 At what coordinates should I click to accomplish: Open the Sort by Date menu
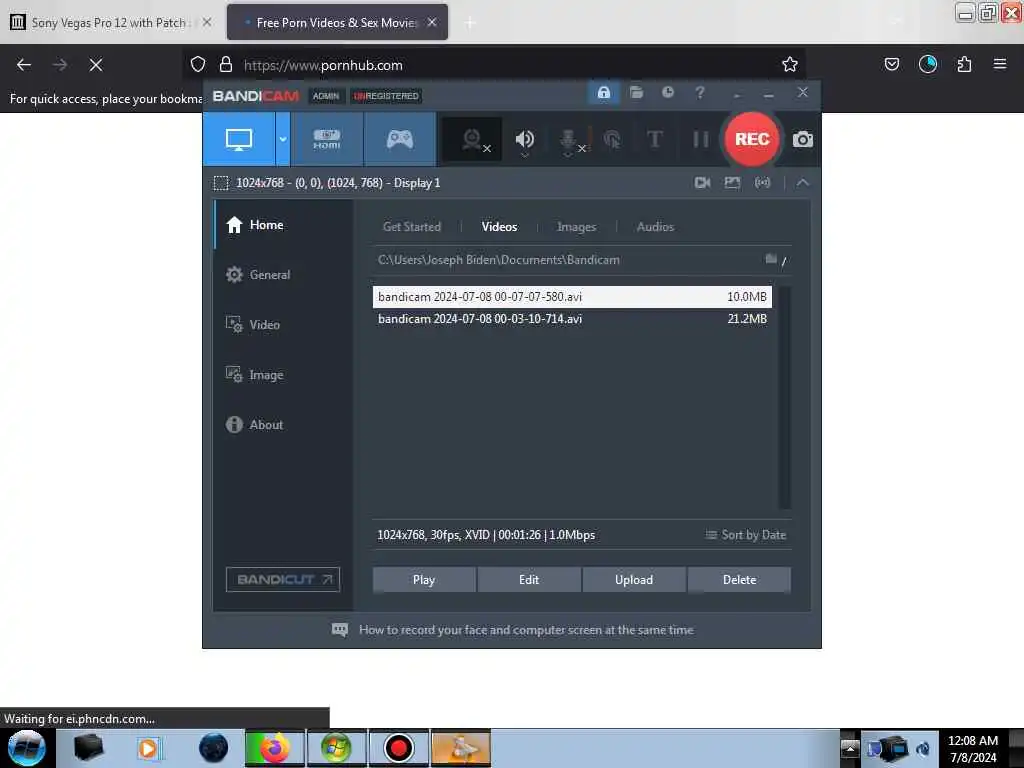coord(746,535)
